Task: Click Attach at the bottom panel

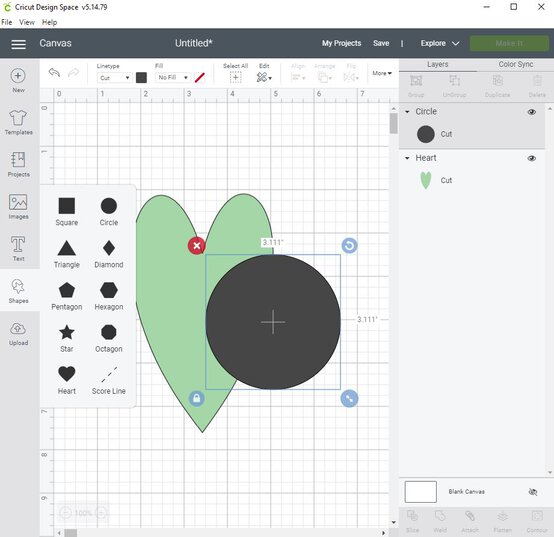Action: [x=470, y=521]
